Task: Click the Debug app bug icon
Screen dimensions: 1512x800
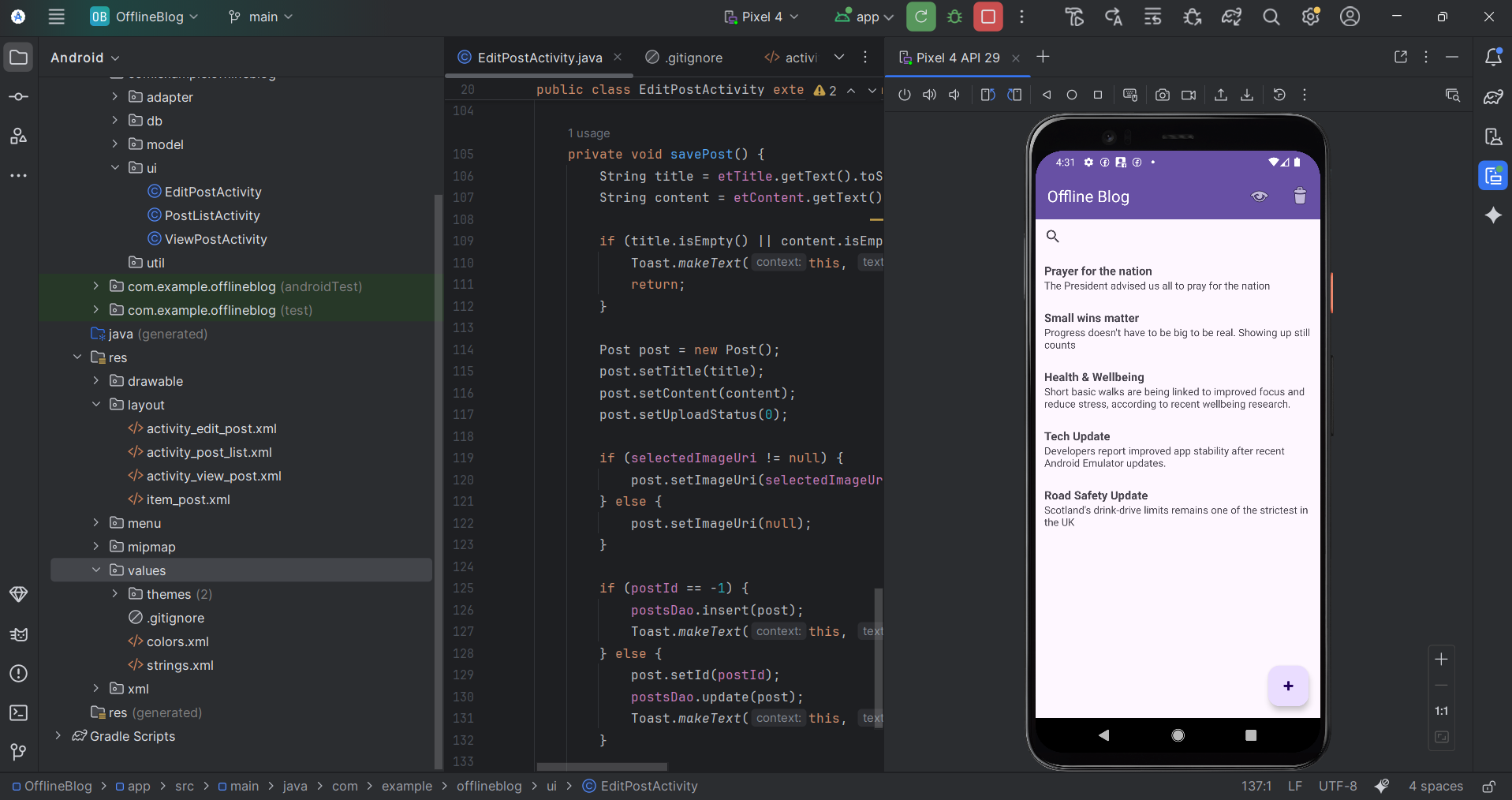Action: point(954,17)
